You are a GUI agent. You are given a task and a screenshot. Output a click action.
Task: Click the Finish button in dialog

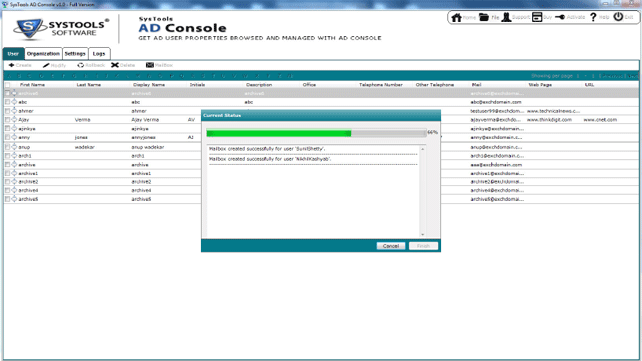click(423, 246)
